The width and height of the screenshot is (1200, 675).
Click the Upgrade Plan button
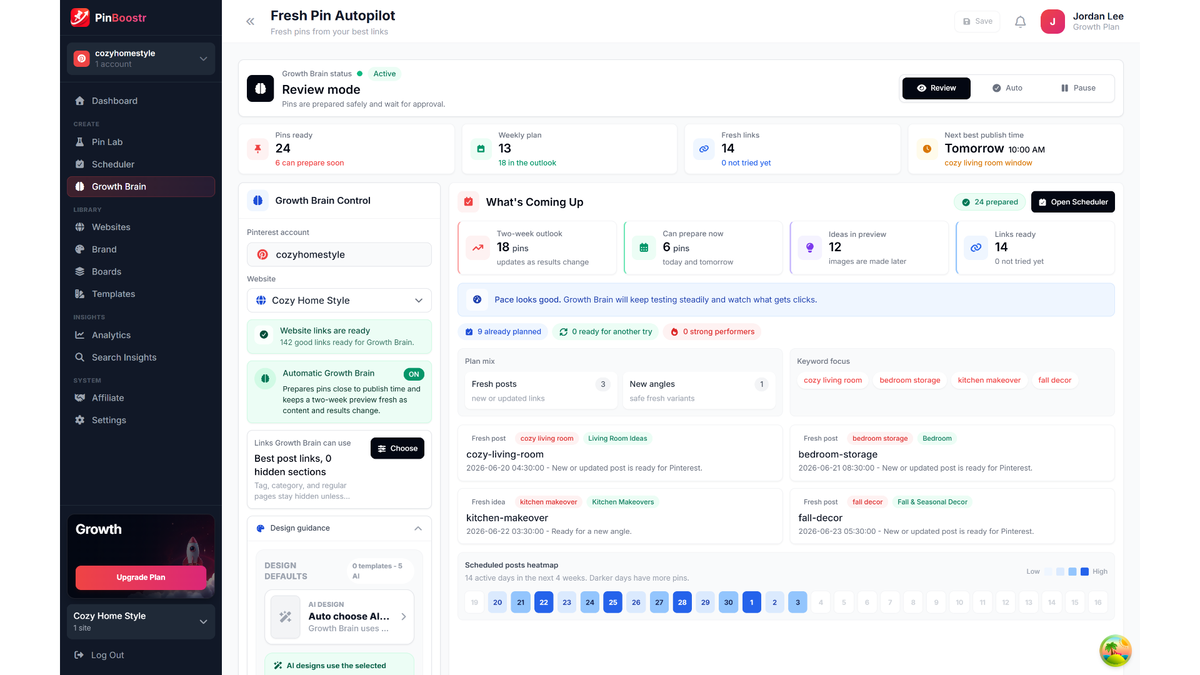point(141,577)
